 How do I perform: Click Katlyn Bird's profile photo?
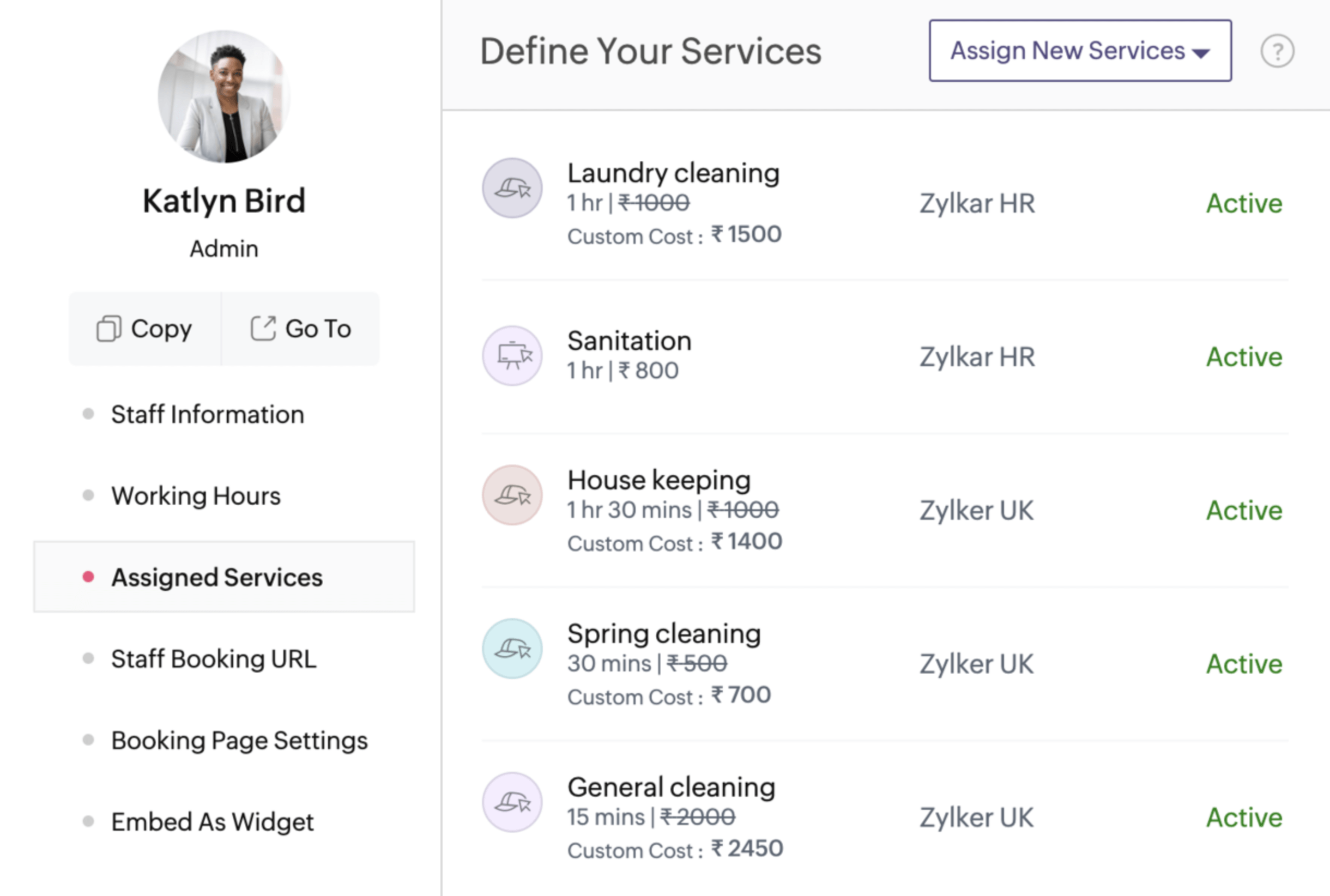(224, 96)
